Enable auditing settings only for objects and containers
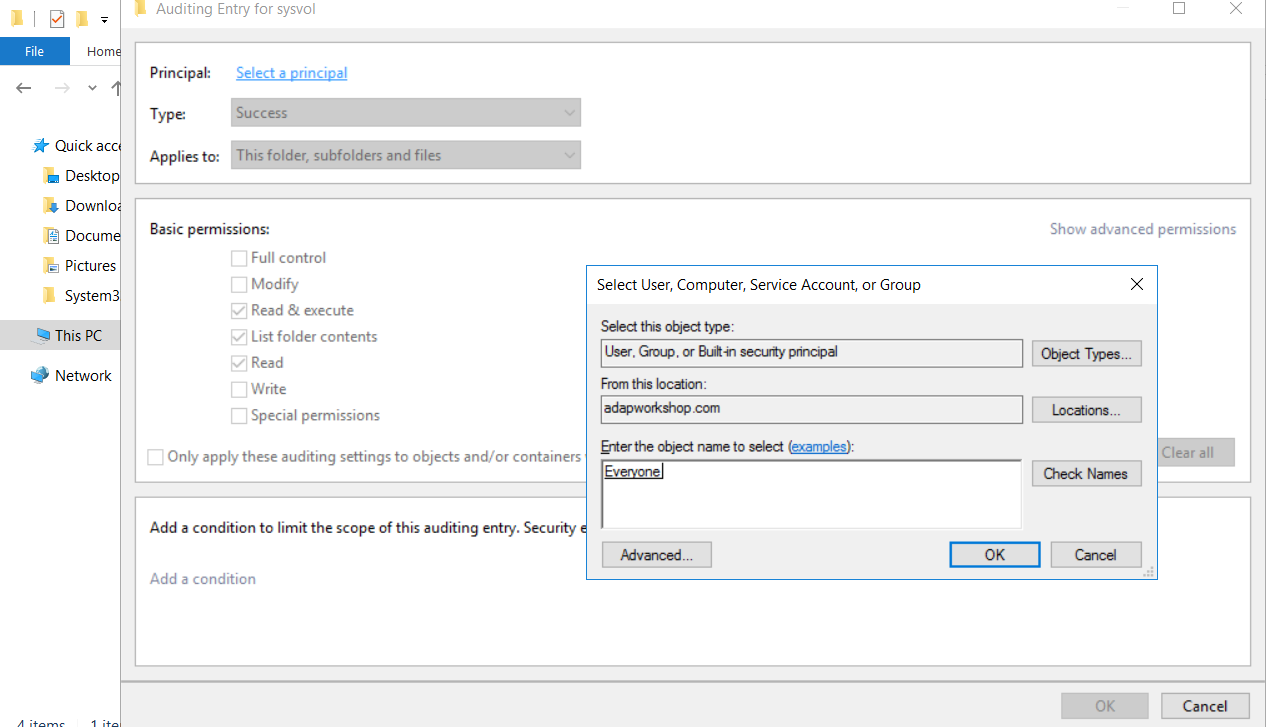1266x727 pixels. click(156, 457)
